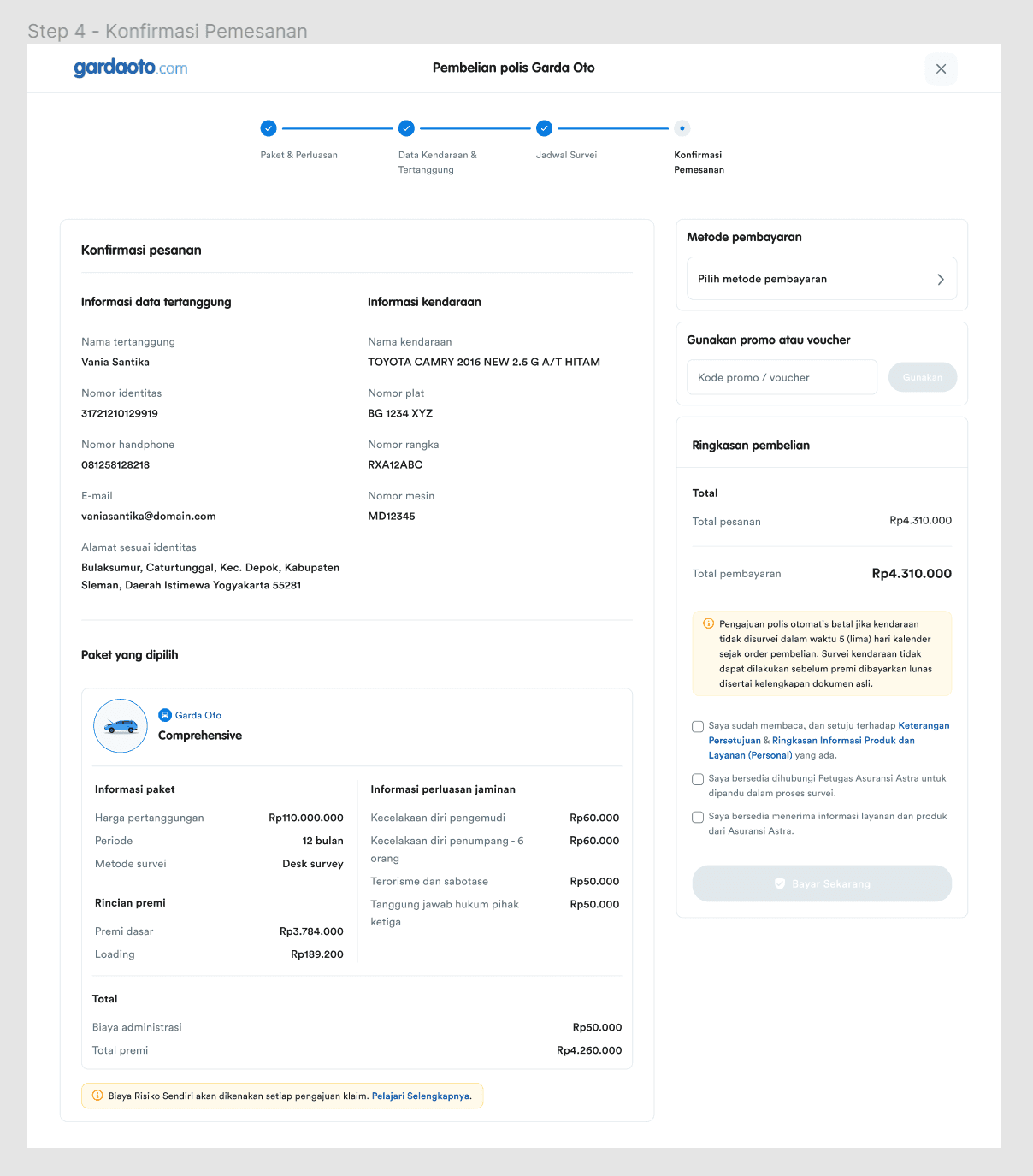
Task: Click the phone number 081258128218
Action: [x=115, y=464]
